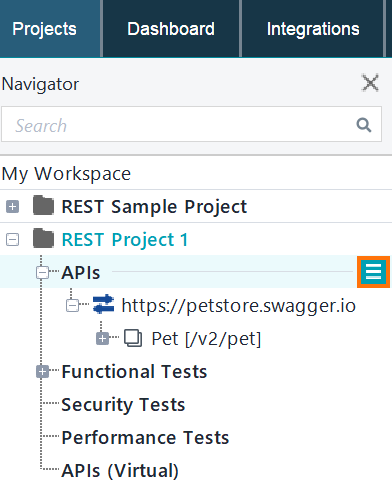Select https://petstore.swagger.io entry
This screenshot has height=484, width=392.
(x=239, y=305)
